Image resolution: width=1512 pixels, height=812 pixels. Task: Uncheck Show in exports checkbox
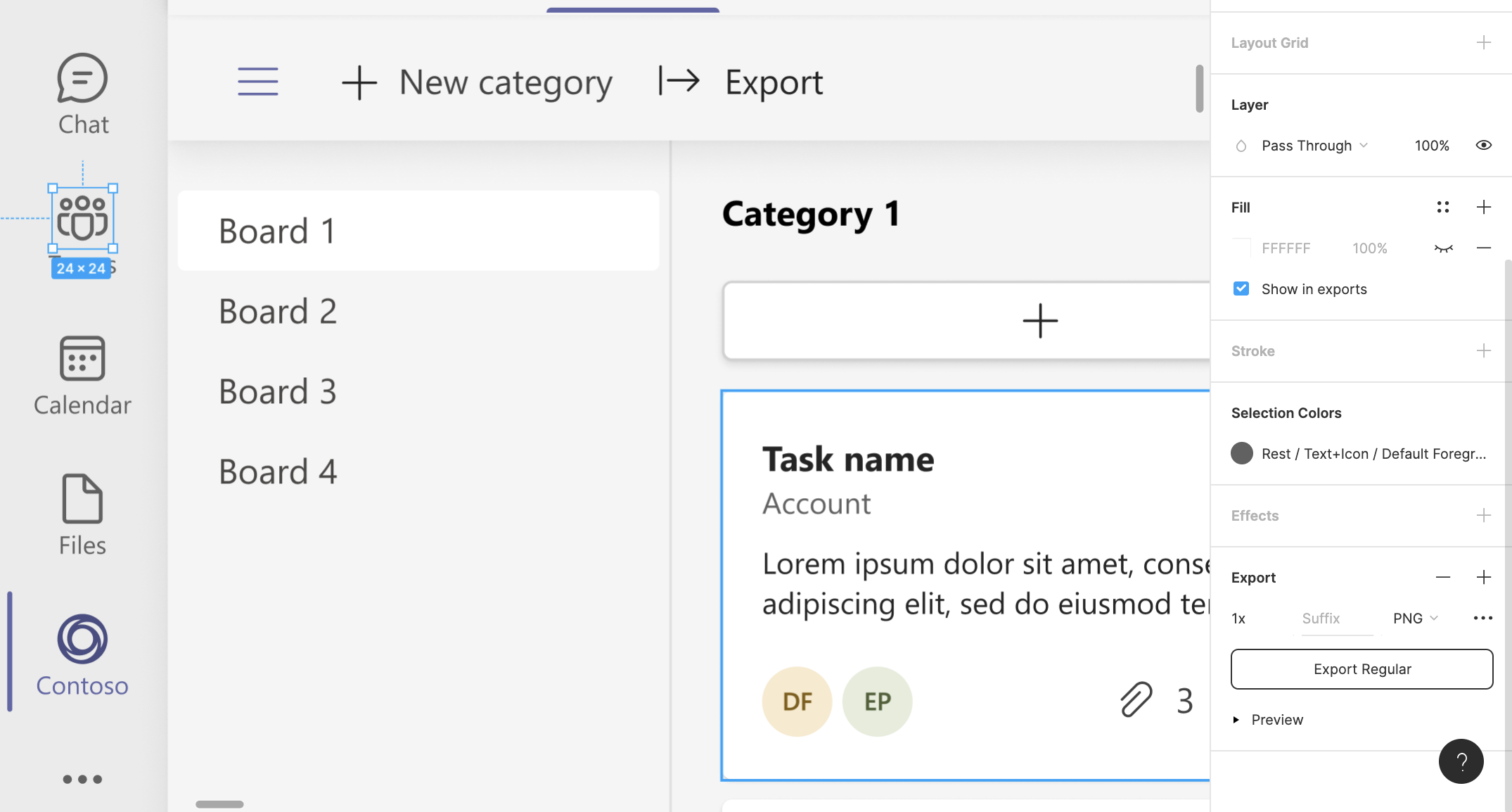tap(1241, 288)
